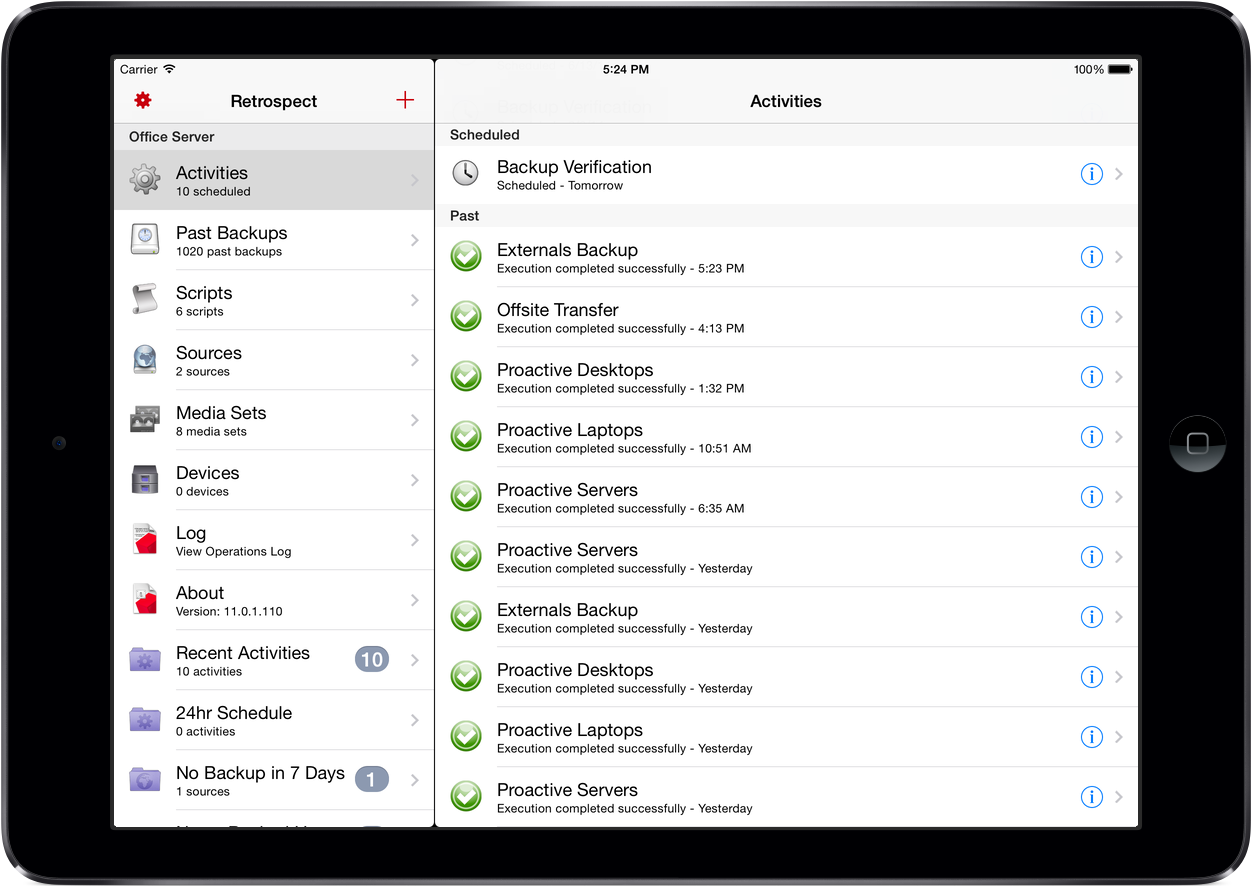Image resolution: width=1252 pixels, height=886 pixels.
Task: Expand Activities row chevron in sidebar
Action: click(415, 180)
